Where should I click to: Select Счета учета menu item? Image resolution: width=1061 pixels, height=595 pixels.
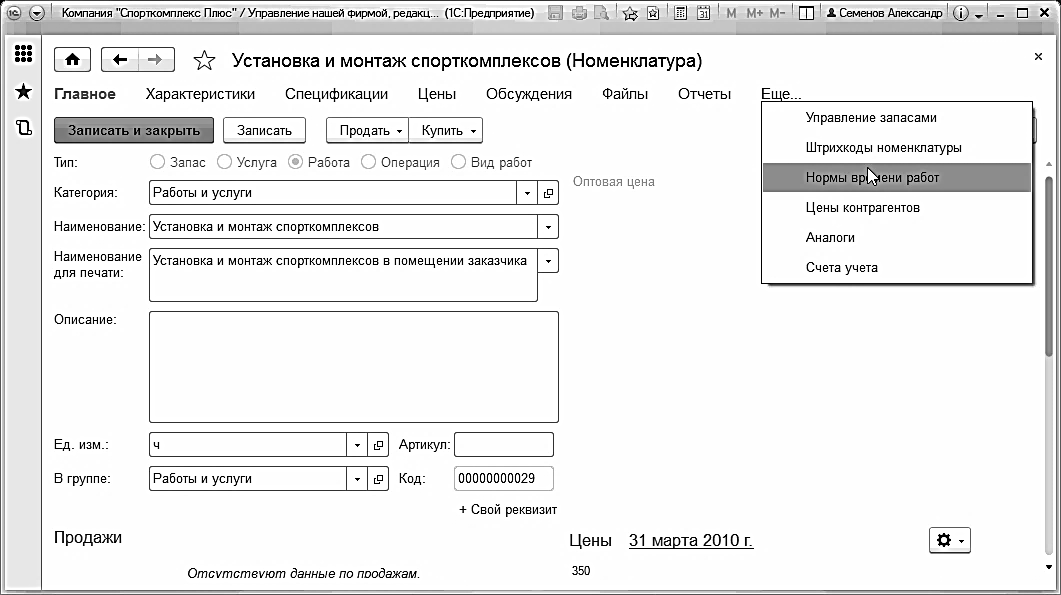[897, 267]
